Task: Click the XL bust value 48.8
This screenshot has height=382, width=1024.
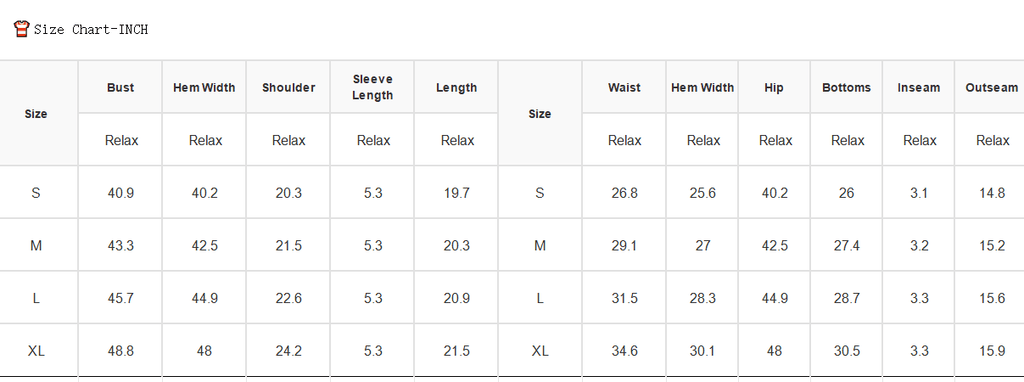Action: (x=121, y=351)
